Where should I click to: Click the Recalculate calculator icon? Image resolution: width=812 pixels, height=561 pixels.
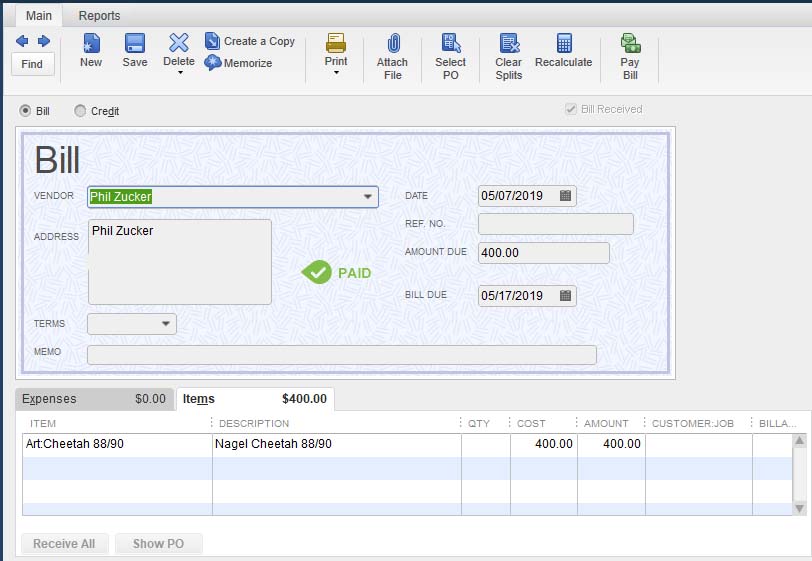click(x=564, y=43)
